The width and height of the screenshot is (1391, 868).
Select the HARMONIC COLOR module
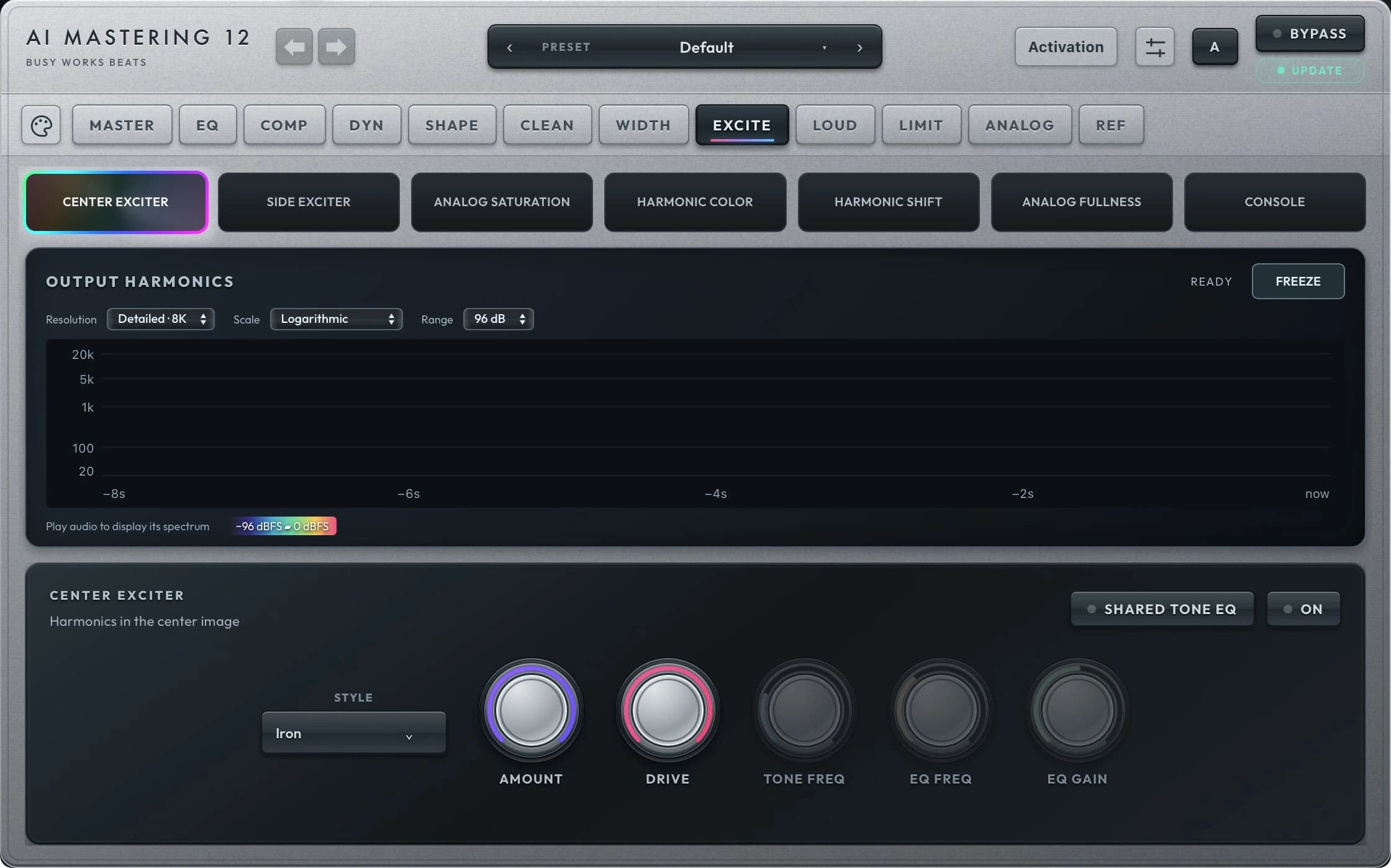[695, 202]
